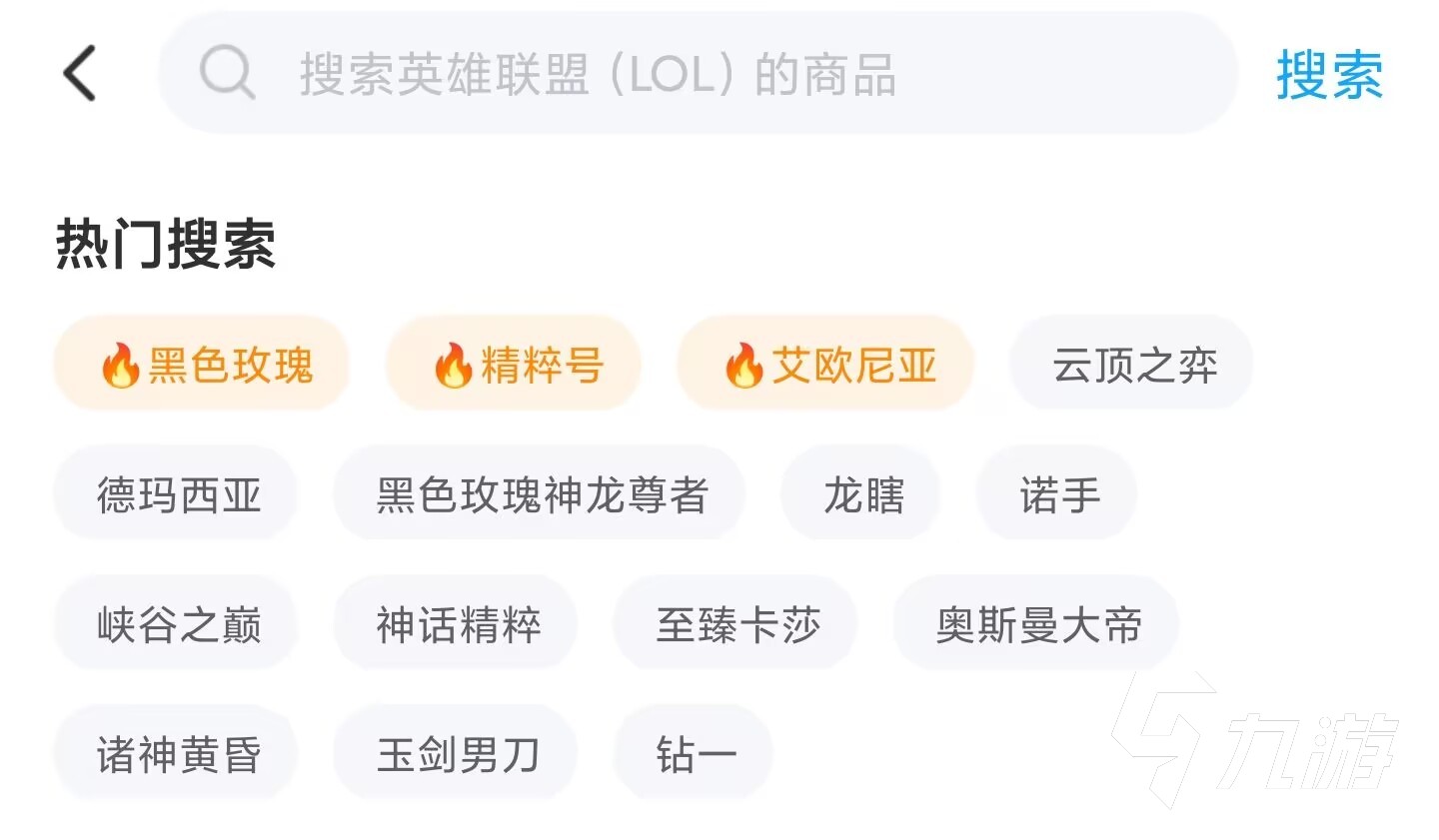Select hot tag 黑色玫瑰

coord(202,365)
